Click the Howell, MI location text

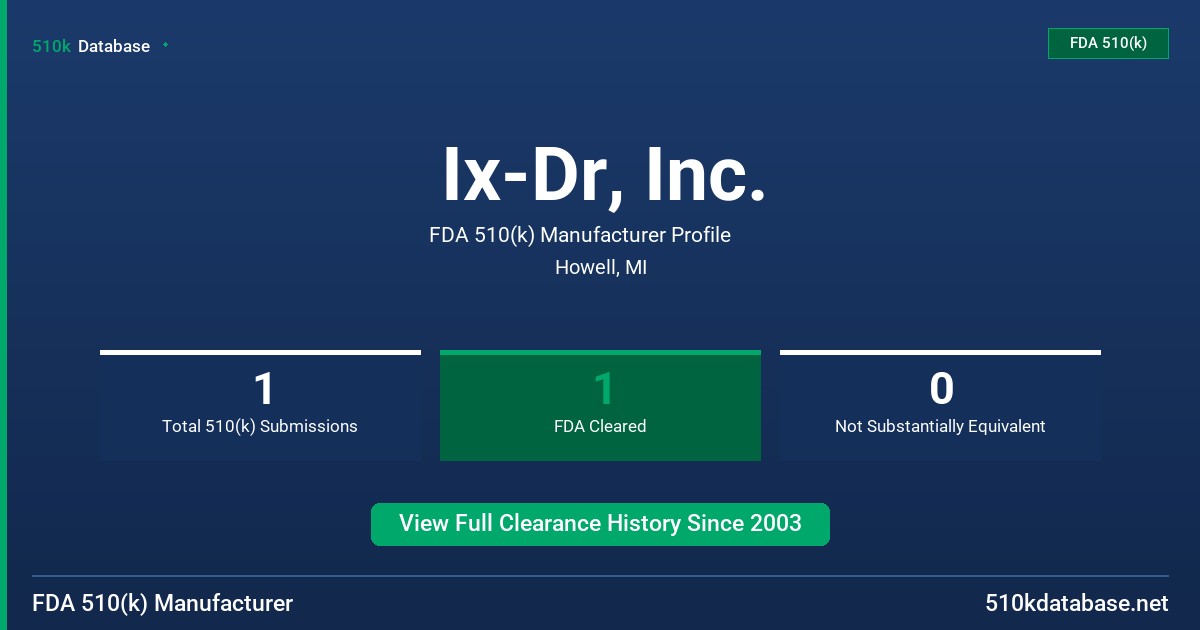click(x=601, y=268)
